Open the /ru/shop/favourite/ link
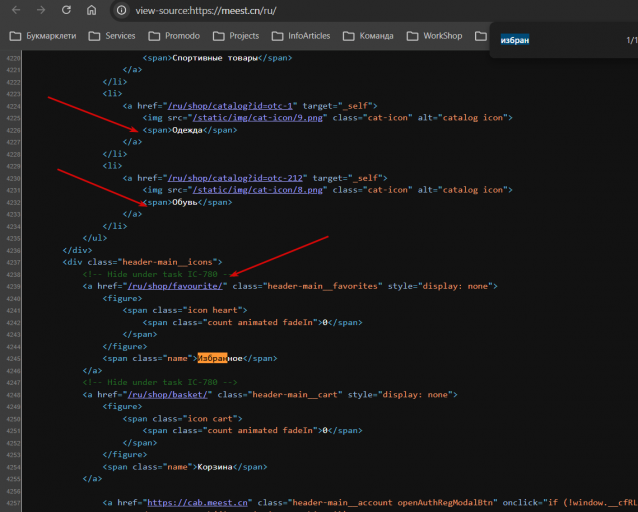638x512 pixels. [x=175, y=286]
